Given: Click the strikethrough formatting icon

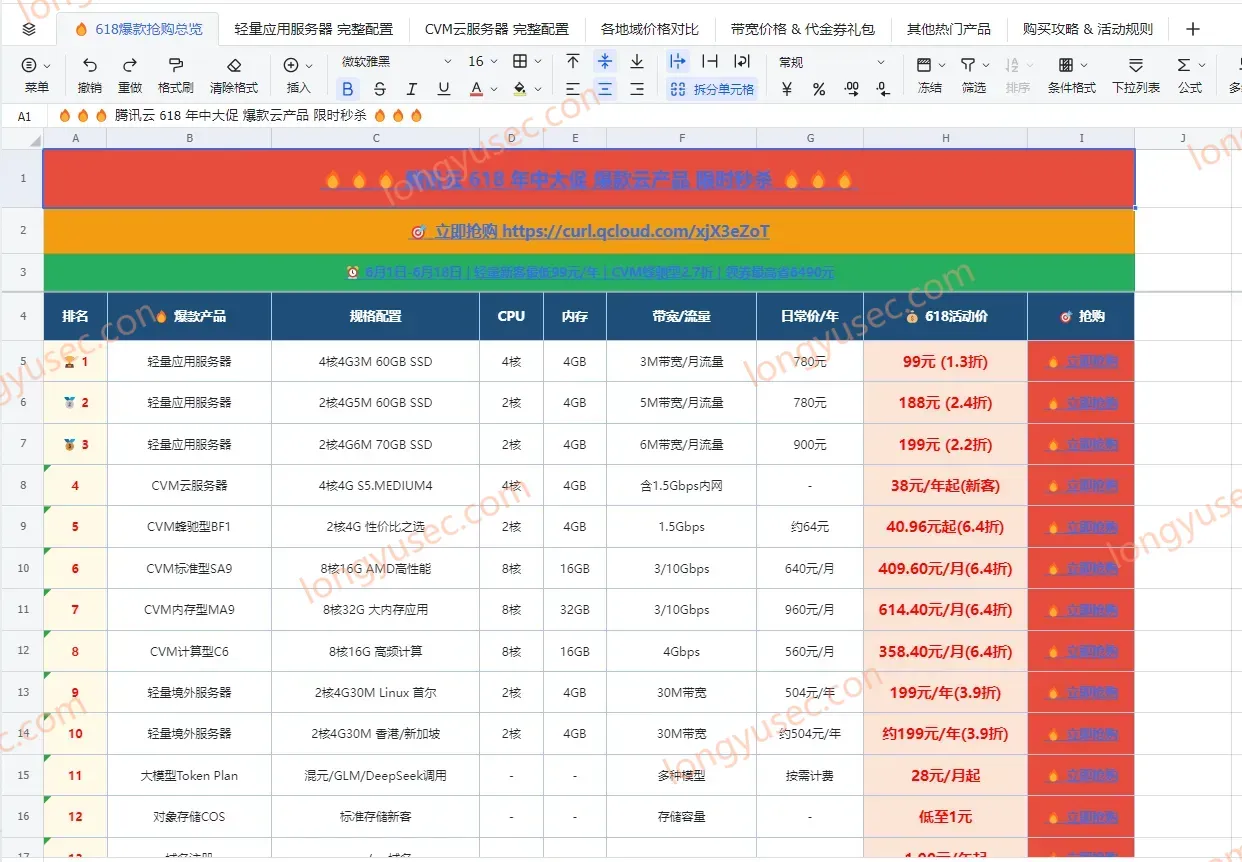Looking at the screenshot, I should [x=379, y=89].
